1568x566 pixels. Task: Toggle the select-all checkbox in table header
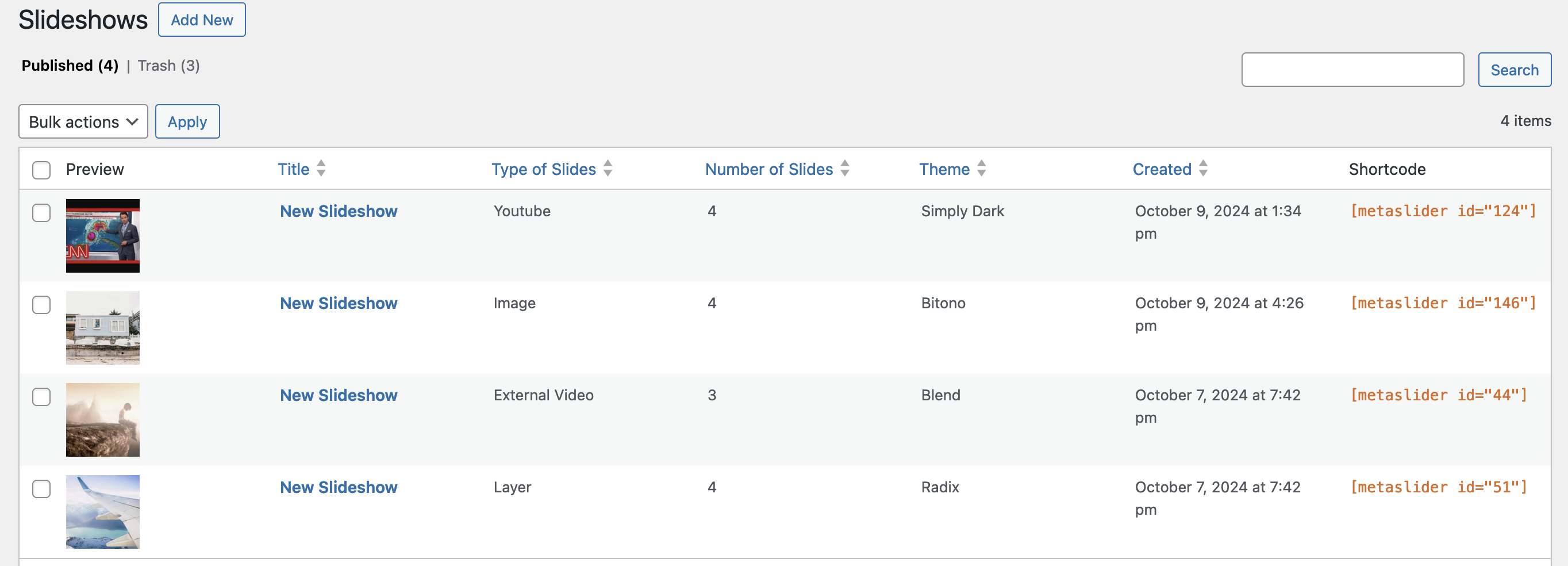click(41, 170)
